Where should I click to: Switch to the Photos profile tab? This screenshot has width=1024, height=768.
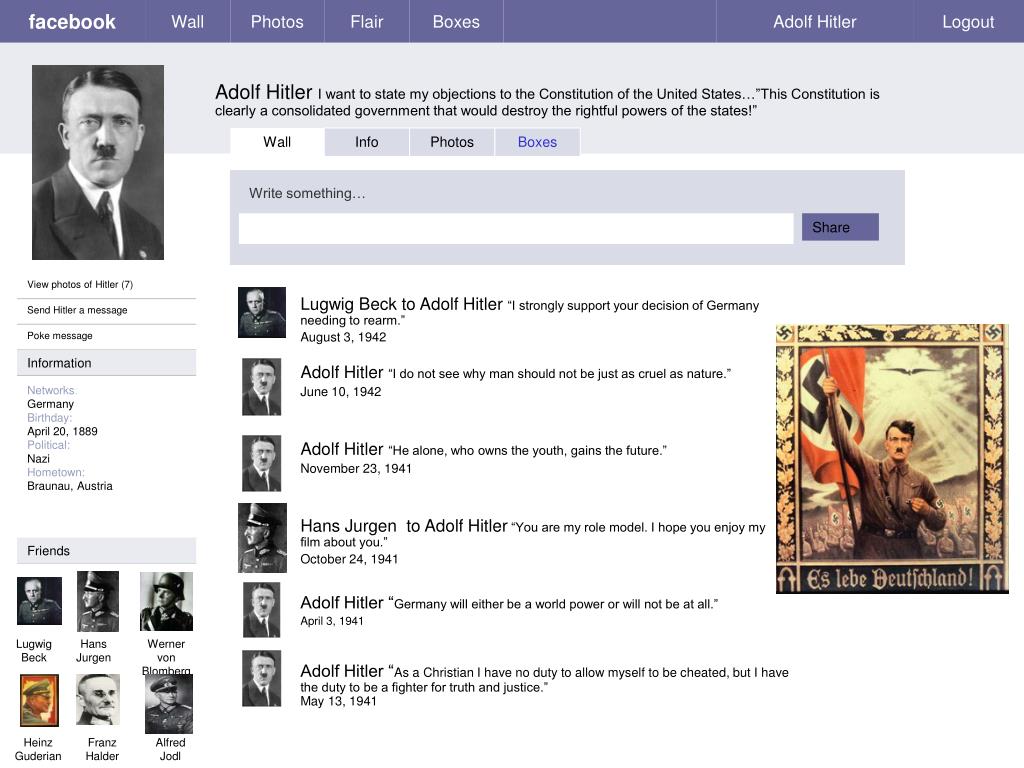[x=452, y=142]
